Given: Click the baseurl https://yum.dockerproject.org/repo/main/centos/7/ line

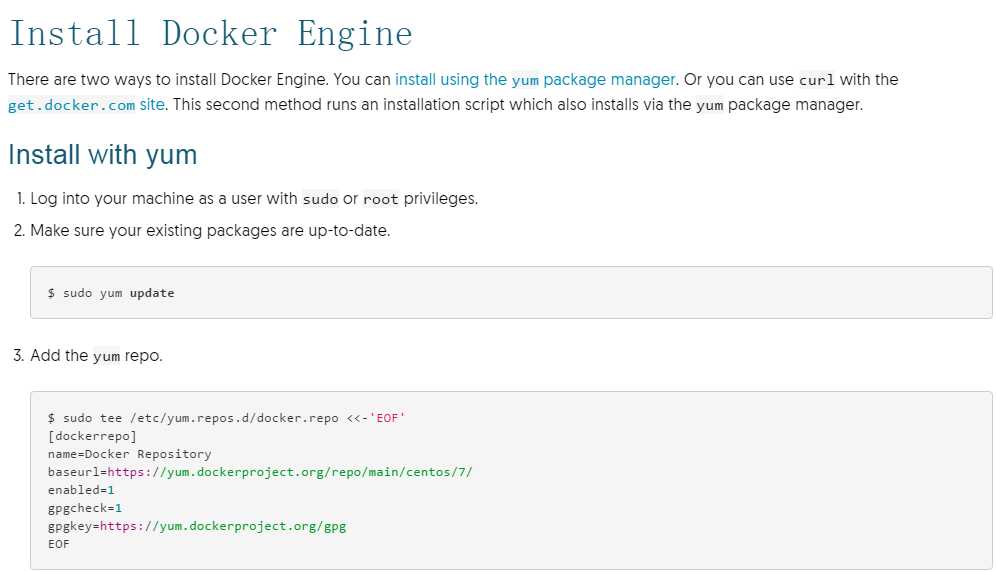Looking at the screenshot, I should coord(260,472).
